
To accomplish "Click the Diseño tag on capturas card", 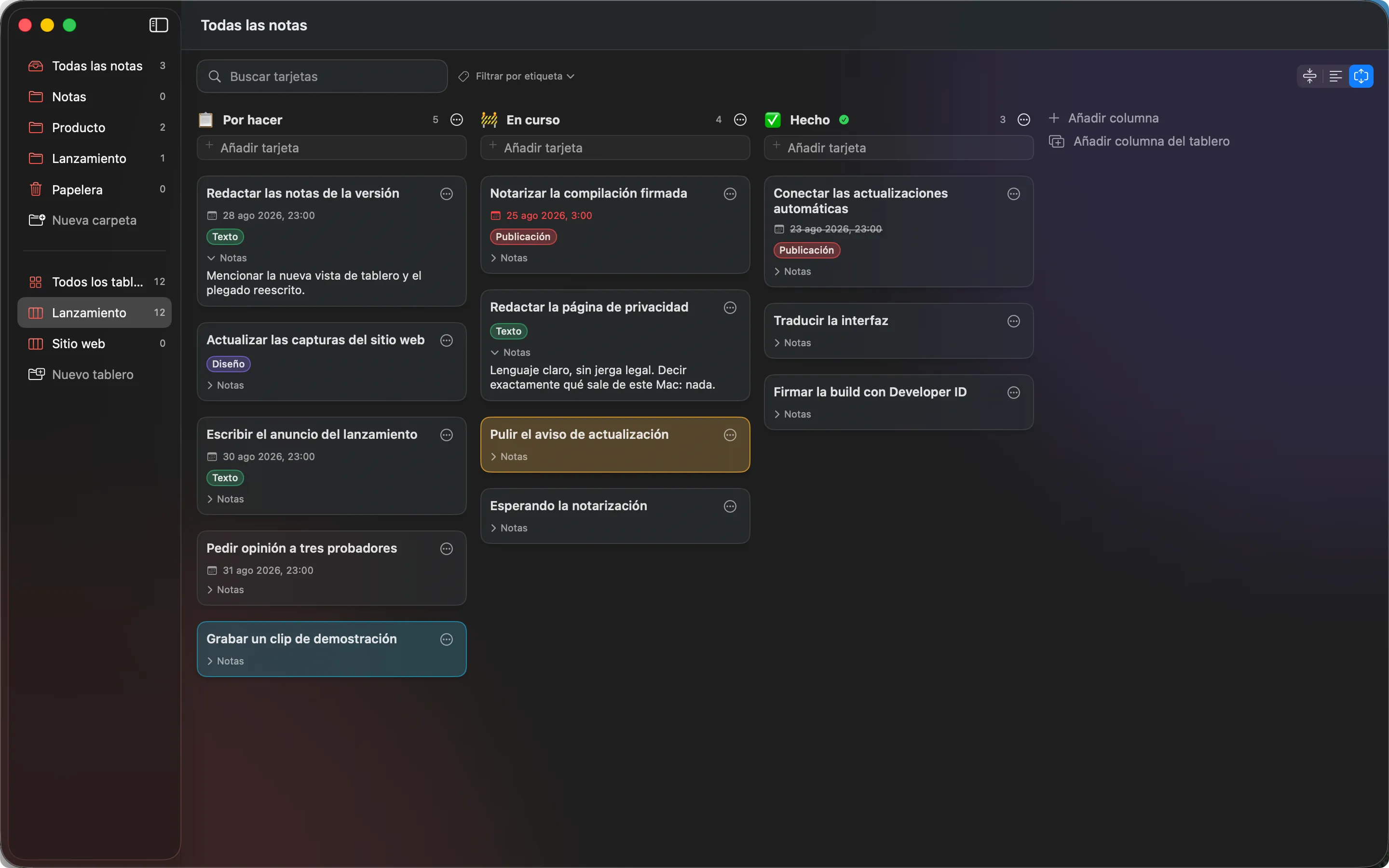I will click(x=229, y=364).
